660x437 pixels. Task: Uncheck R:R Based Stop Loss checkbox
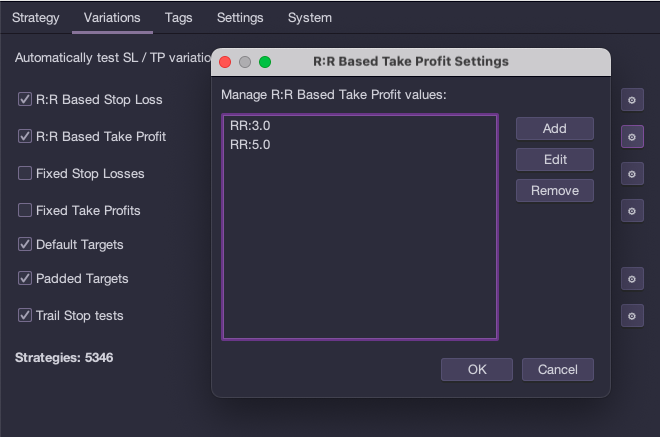pos(25,99)
